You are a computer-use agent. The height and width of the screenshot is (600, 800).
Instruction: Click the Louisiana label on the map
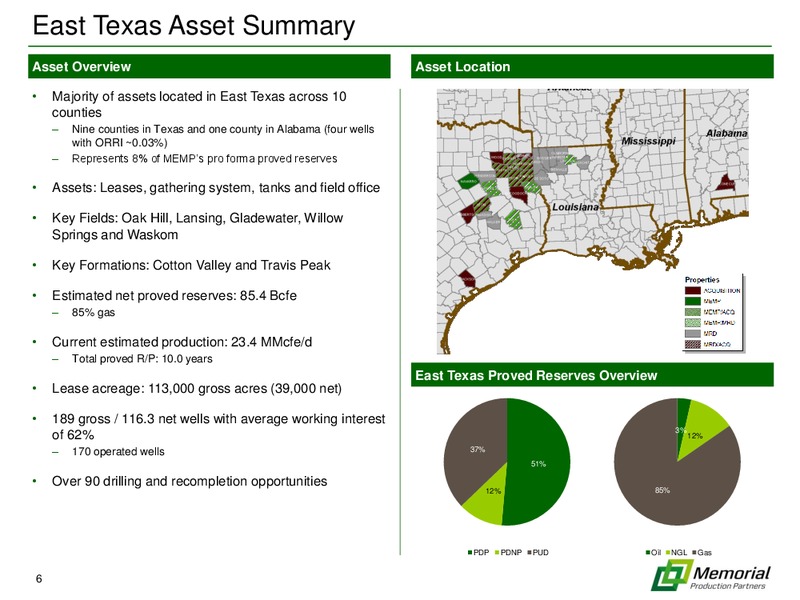coord(576,207)
